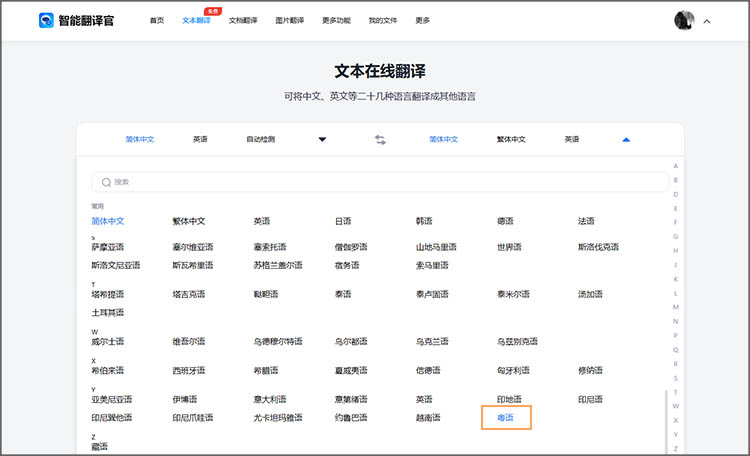This screenshot has width=750, height=456.
Task: Click the swap languages arrows icon
Action: click(380, 139)
